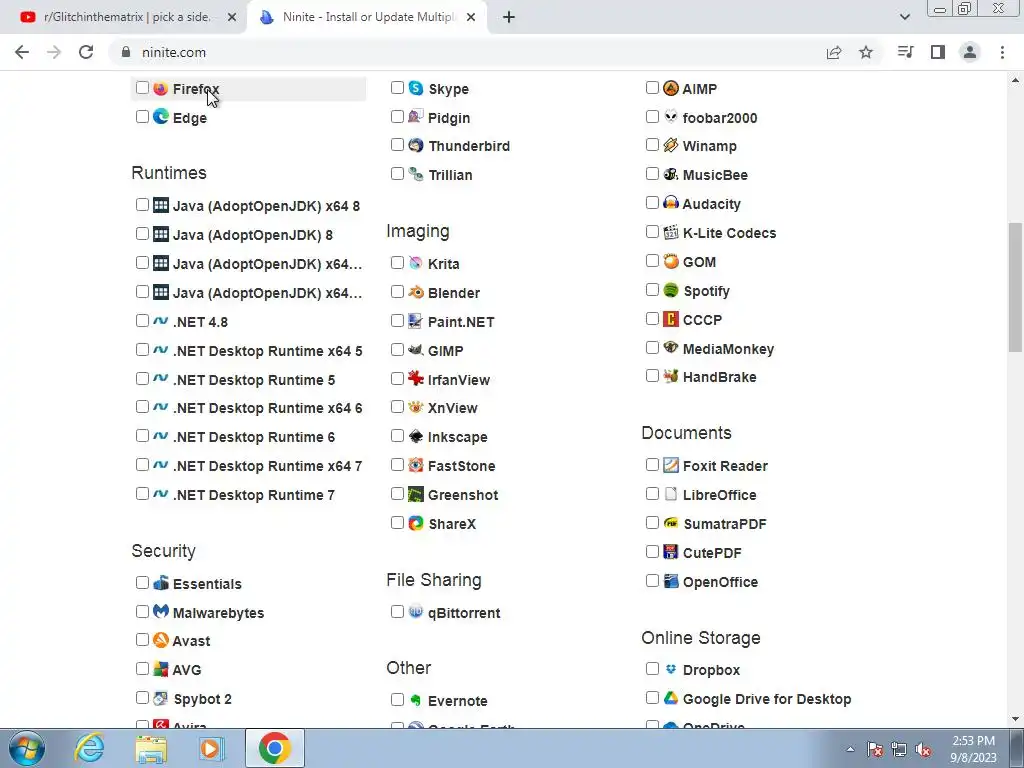Click the muted volume tray icon
This screenshot has width=1024, height=768.
[923, 750]
